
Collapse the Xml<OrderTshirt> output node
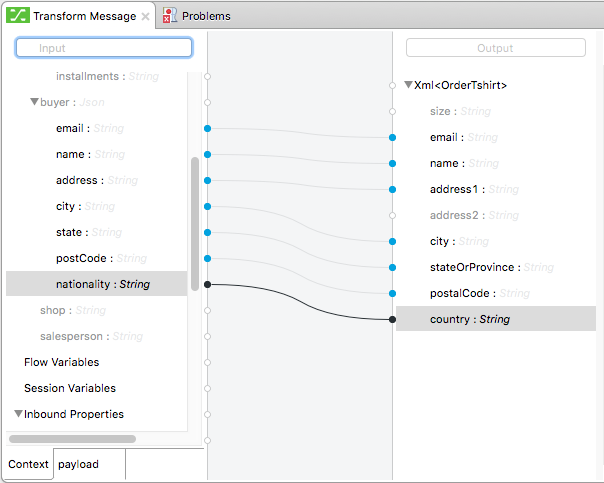[x=408, y=86]
